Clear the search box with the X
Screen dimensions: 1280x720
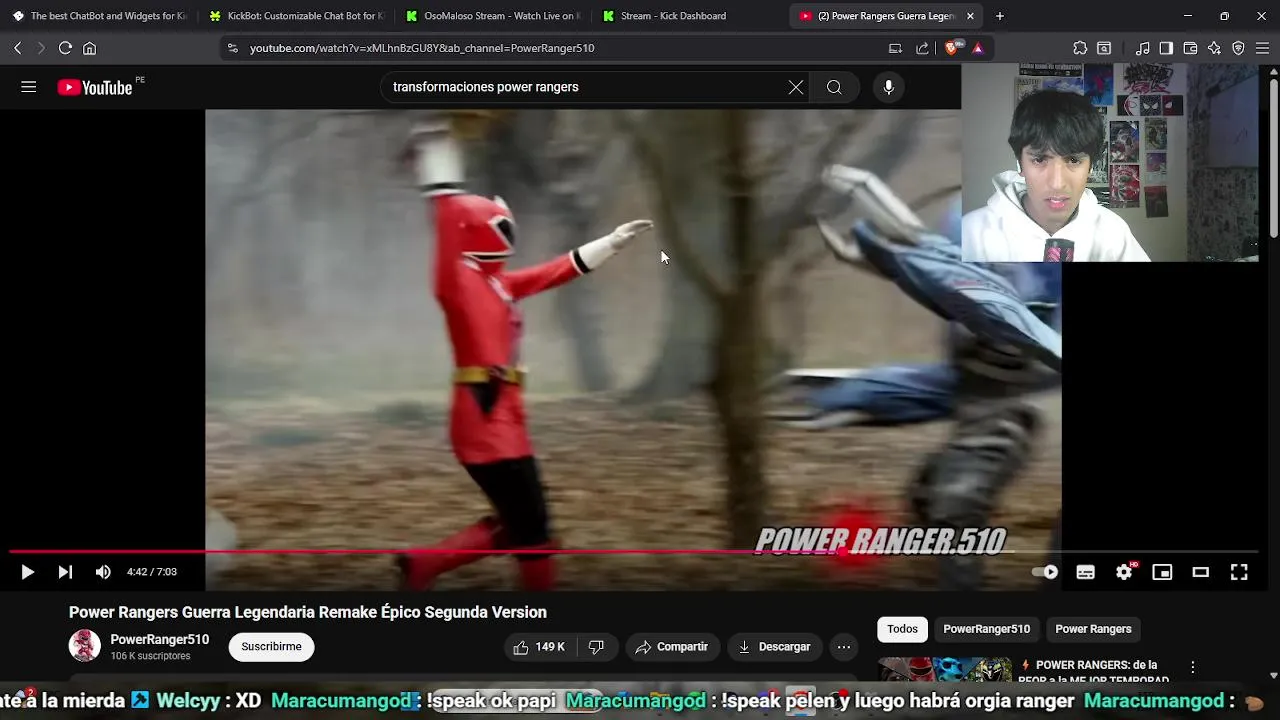[x=796, y=87]
